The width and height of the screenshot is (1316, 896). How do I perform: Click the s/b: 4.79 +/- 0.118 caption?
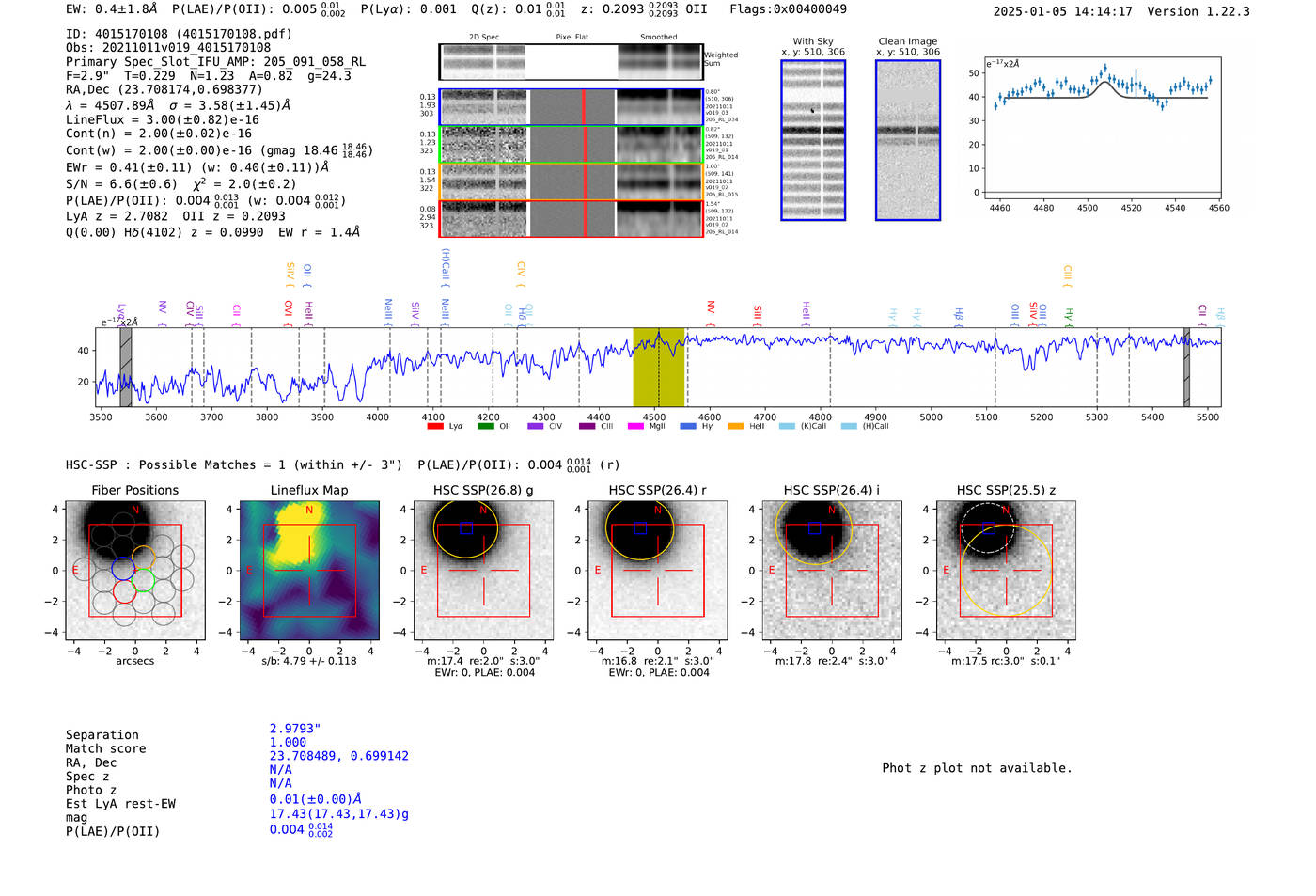click(x=309, y=661)
